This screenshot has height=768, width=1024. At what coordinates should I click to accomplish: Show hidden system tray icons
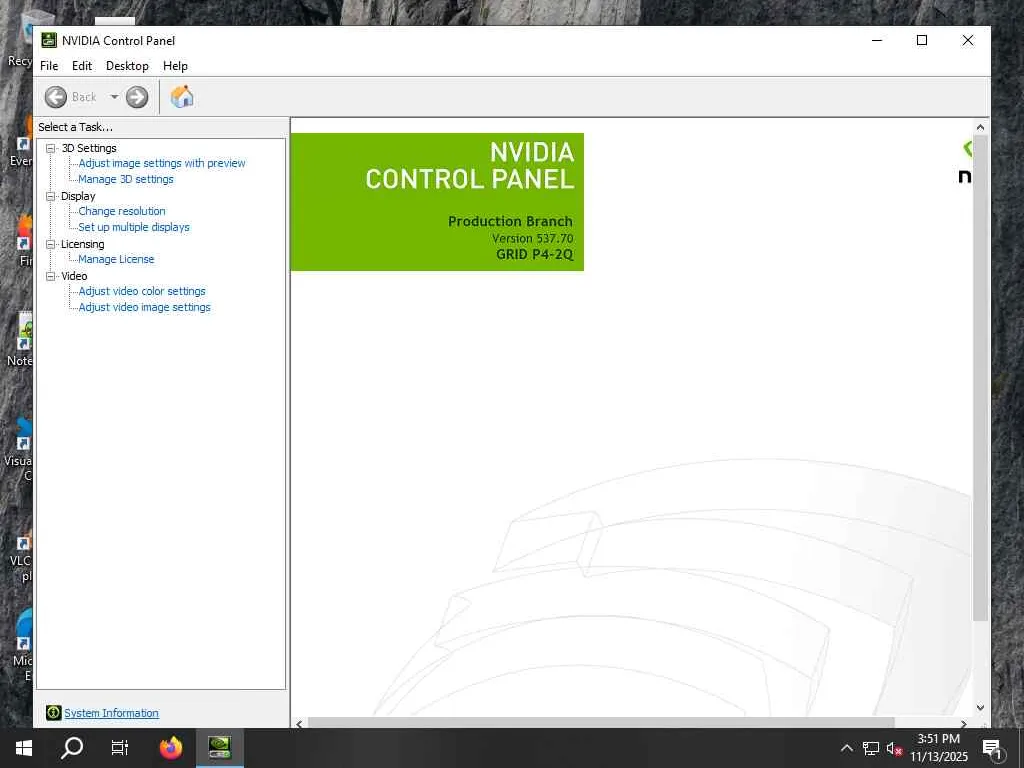tap(846, 748)
